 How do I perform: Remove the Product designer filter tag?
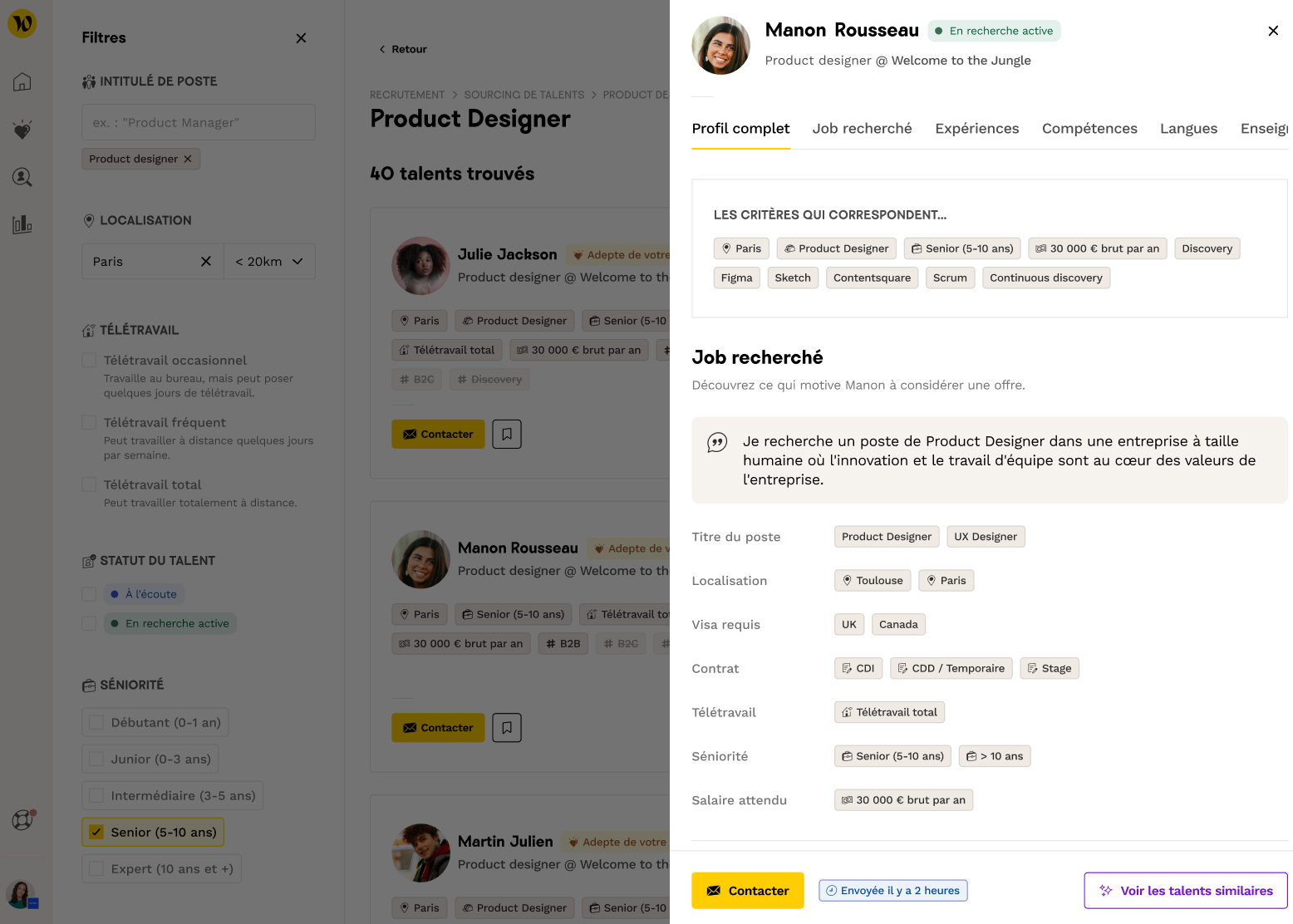[188, 159]
